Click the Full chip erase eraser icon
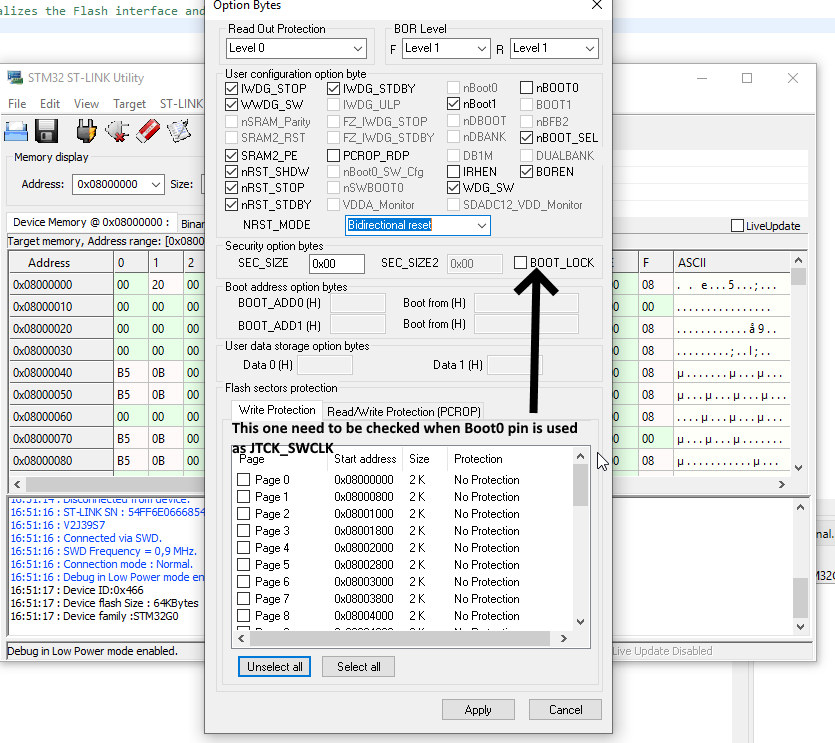 pos(148,130)
